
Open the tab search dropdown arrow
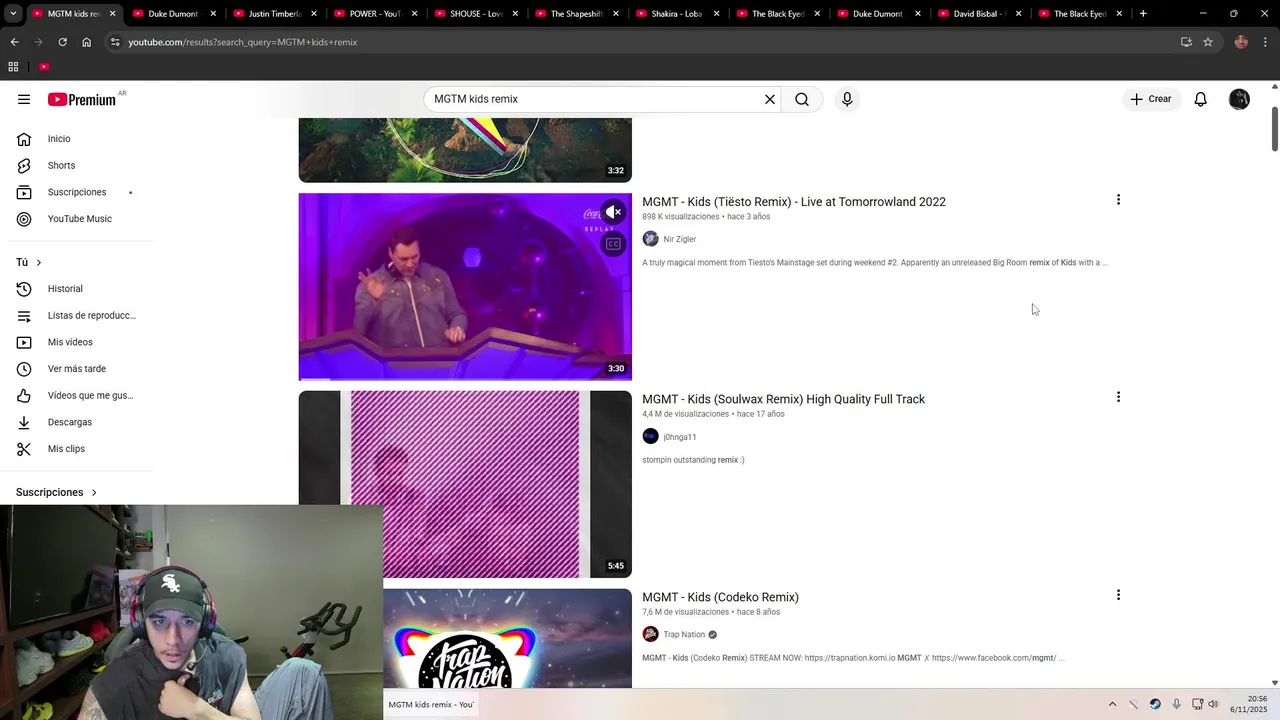[13, 14]
